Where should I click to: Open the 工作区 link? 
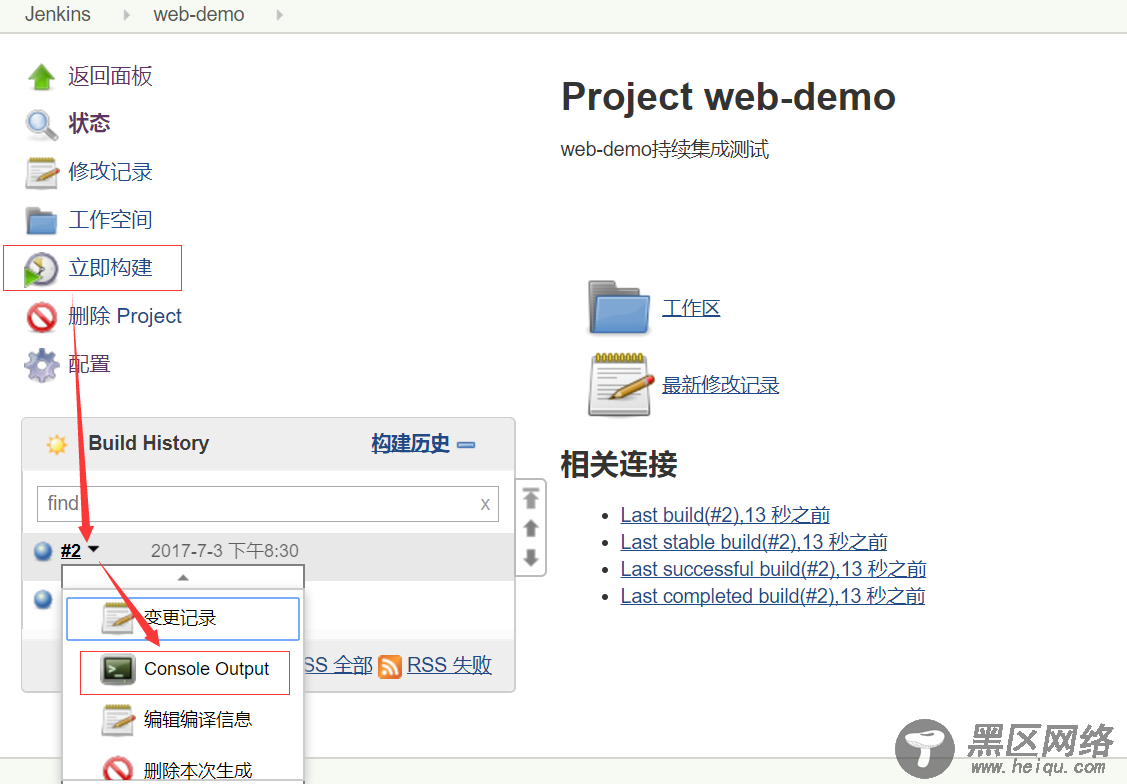[x=691, y=308]
